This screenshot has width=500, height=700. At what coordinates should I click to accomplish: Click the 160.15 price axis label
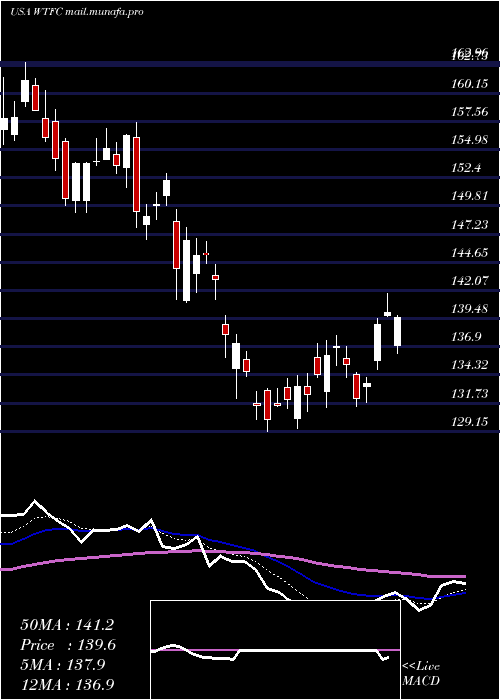tap(468, 83)
